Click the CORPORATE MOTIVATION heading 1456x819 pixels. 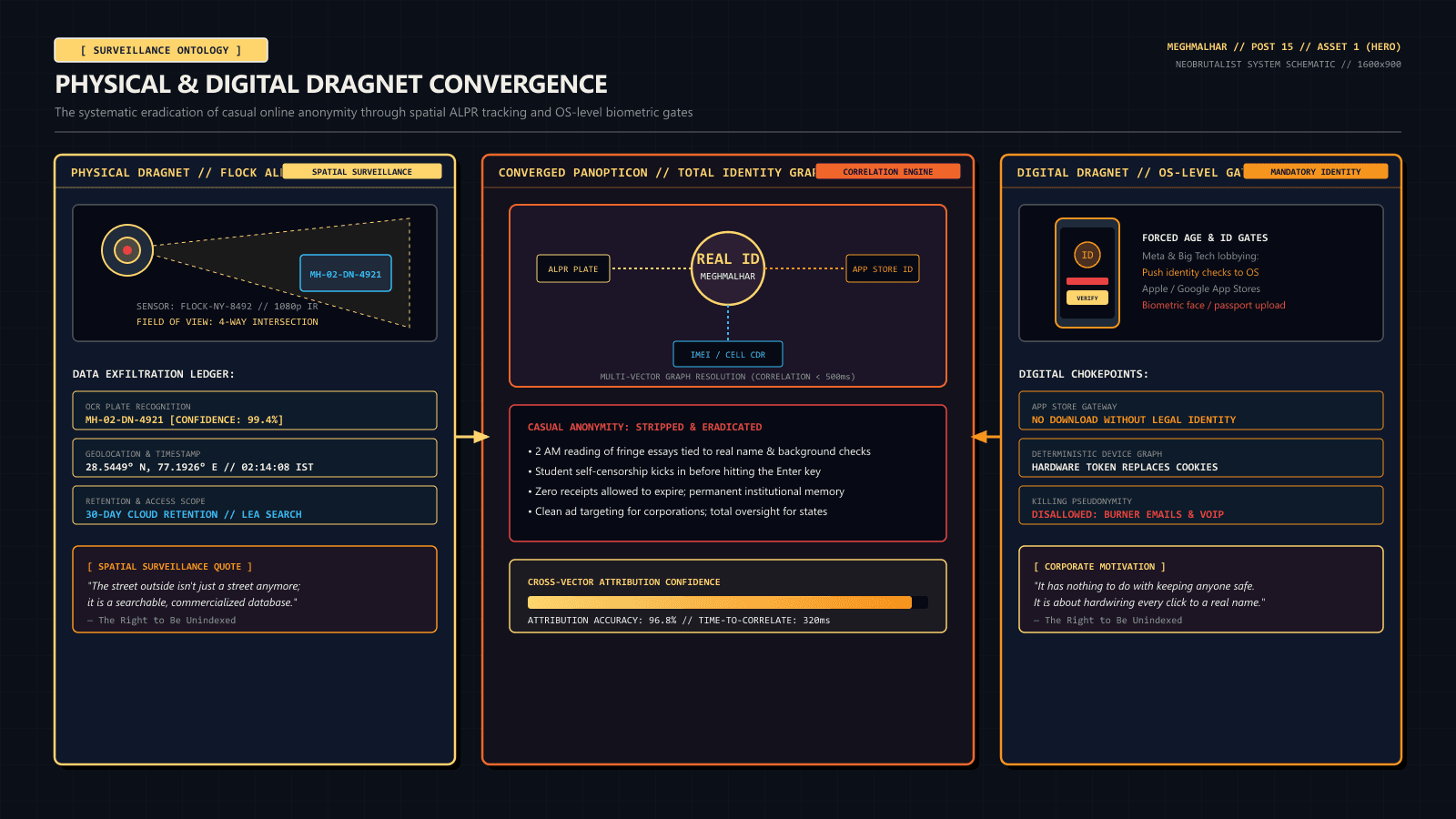point(1099,566)
